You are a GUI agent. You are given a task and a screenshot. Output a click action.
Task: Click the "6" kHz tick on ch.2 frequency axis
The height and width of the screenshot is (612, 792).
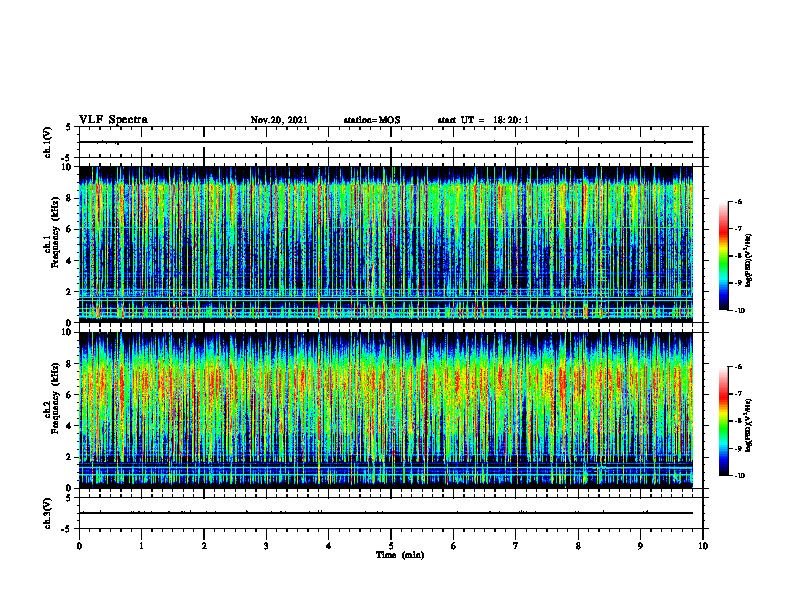pos(69,395)
